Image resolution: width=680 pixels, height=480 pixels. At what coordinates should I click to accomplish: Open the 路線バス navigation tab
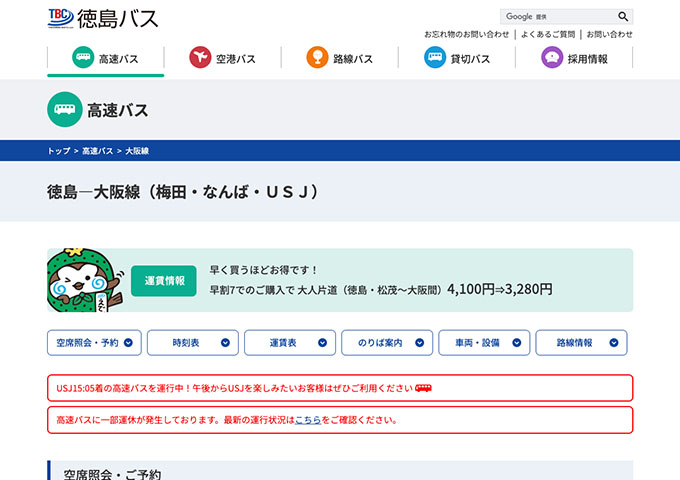340,59
